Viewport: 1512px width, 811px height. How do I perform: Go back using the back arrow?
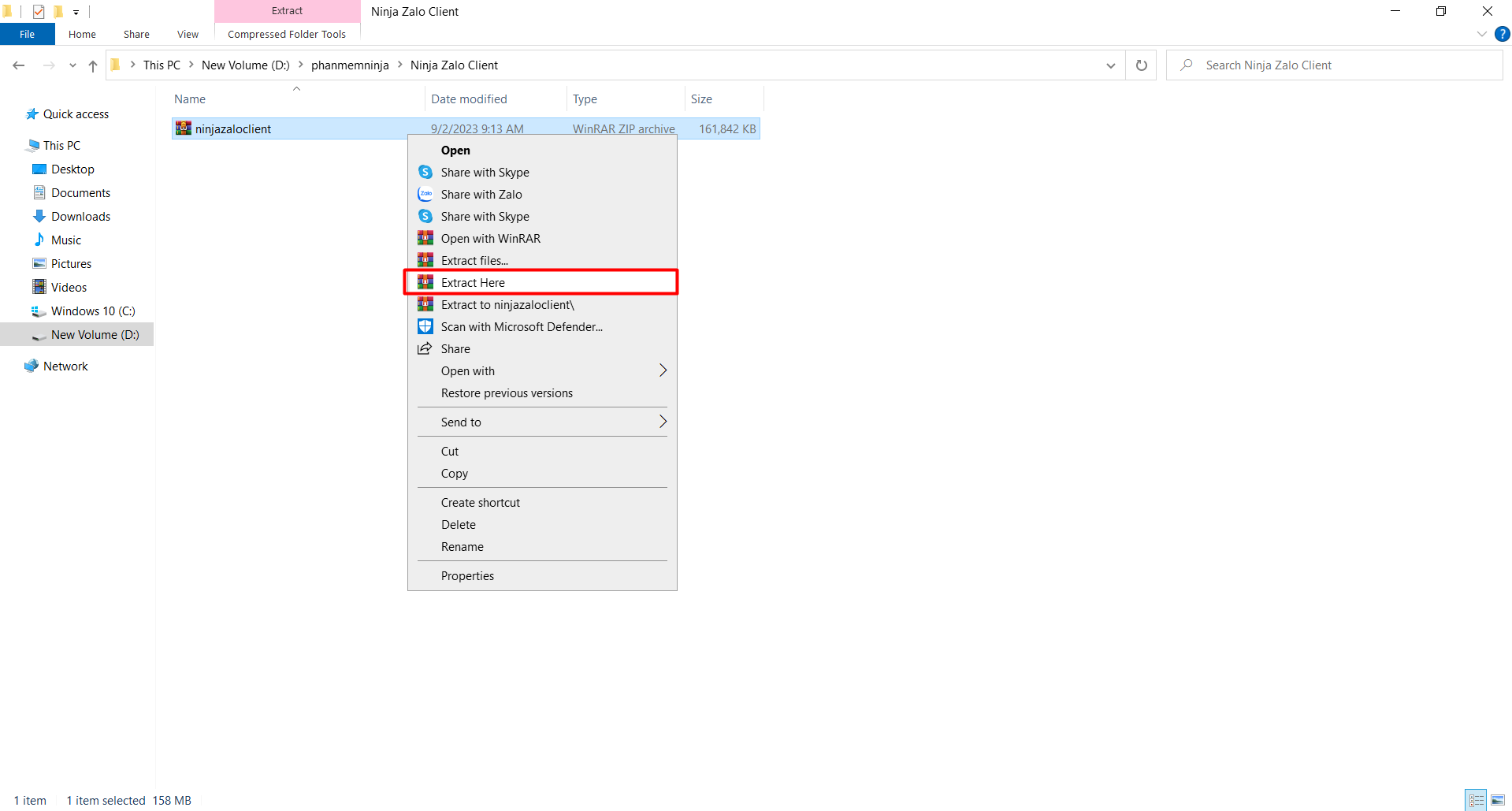[19, 65]
